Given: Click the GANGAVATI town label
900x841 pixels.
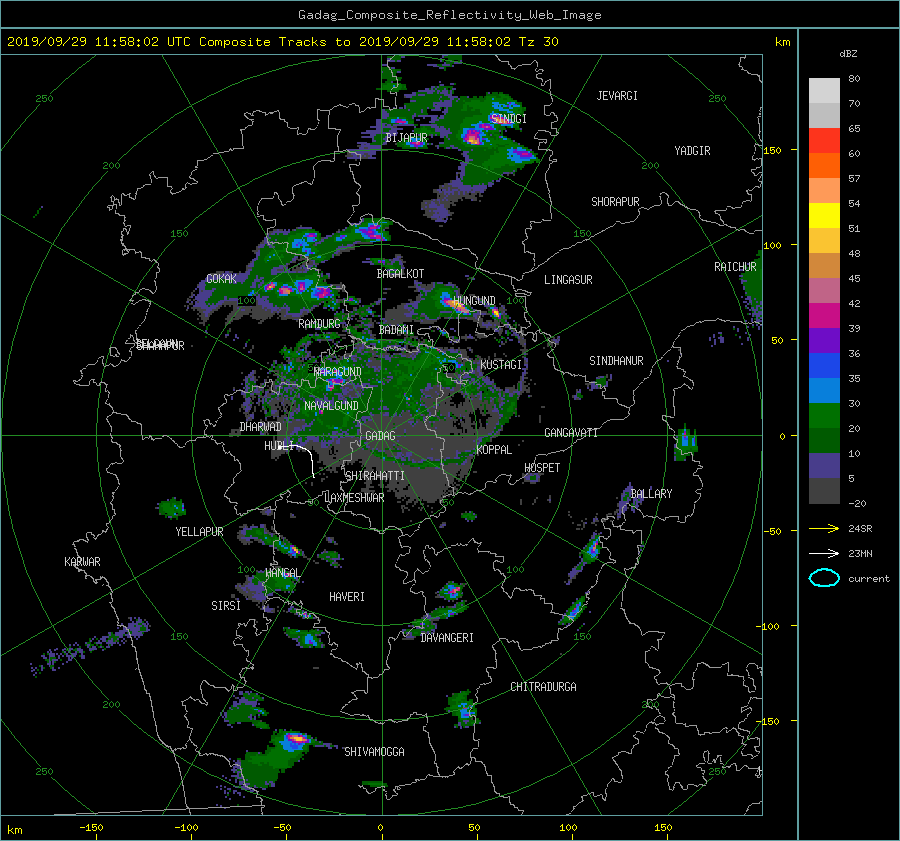Looking at the screenshot, I should [x=571, y=433].
